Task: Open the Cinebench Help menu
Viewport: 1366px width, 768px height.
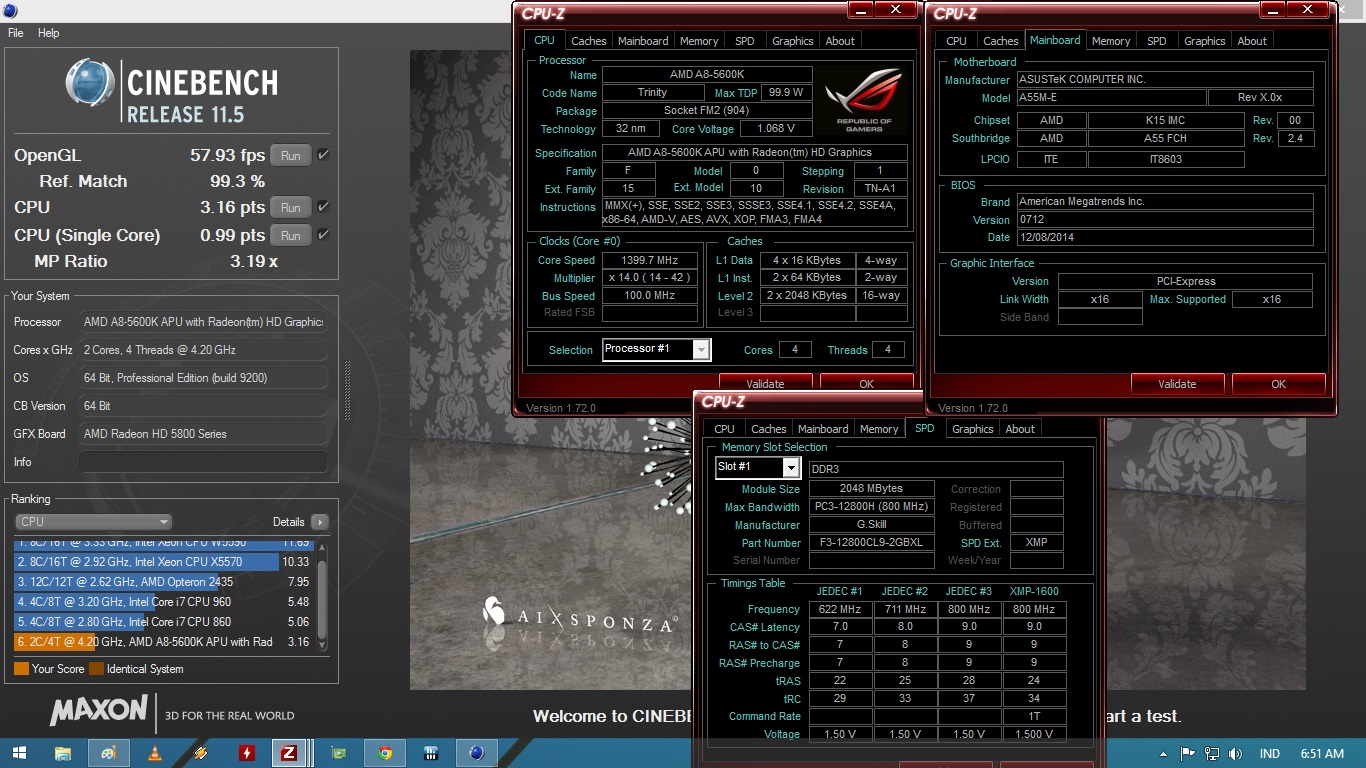Action: point(49,33)
